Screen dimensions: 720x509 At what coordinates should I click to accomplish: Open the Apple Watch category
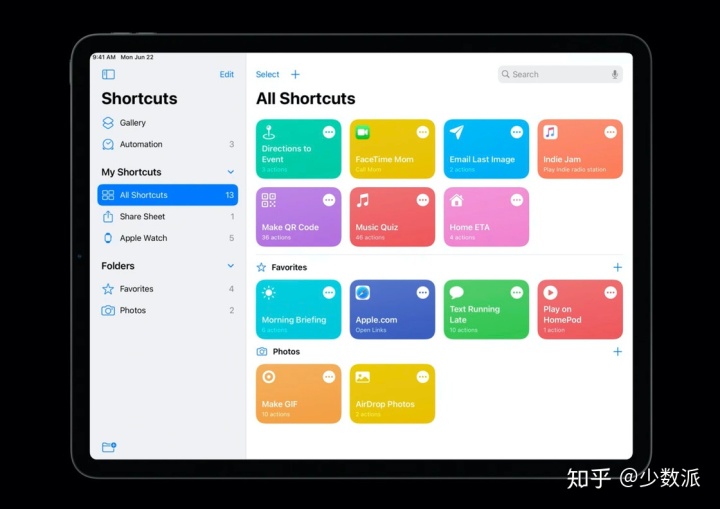pos(168,238)
